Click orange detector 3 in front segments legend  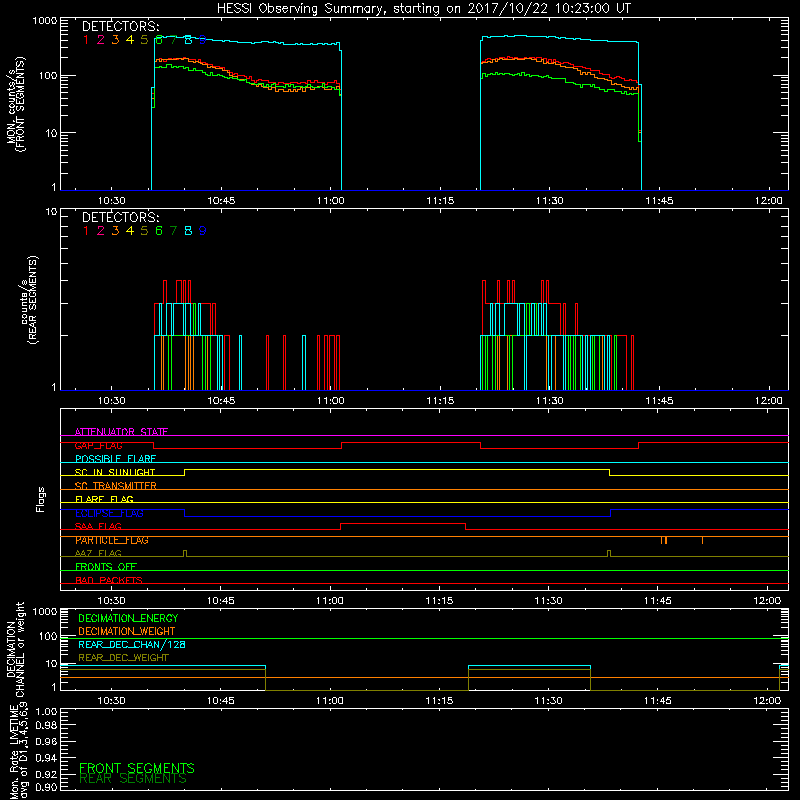(115, 40)
